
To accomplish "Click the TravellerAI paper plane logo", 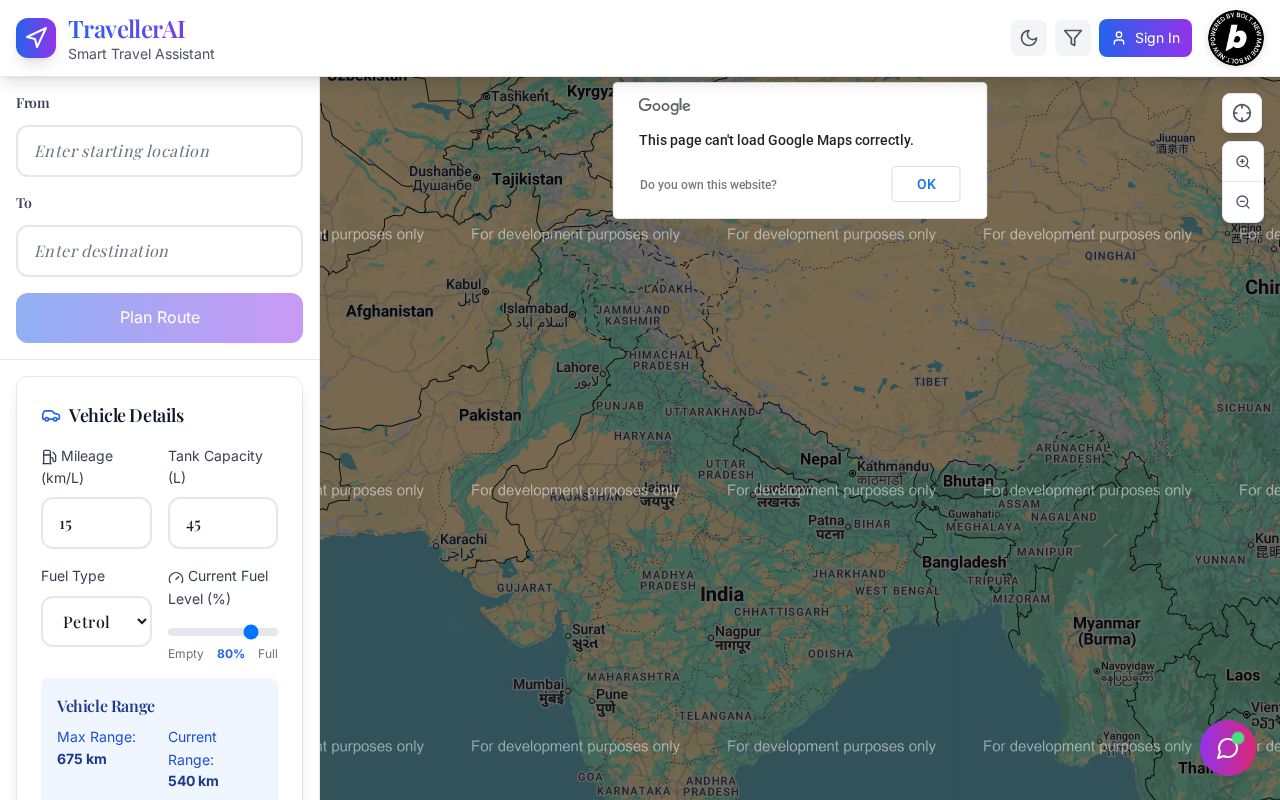I will (x=36, y=38).
